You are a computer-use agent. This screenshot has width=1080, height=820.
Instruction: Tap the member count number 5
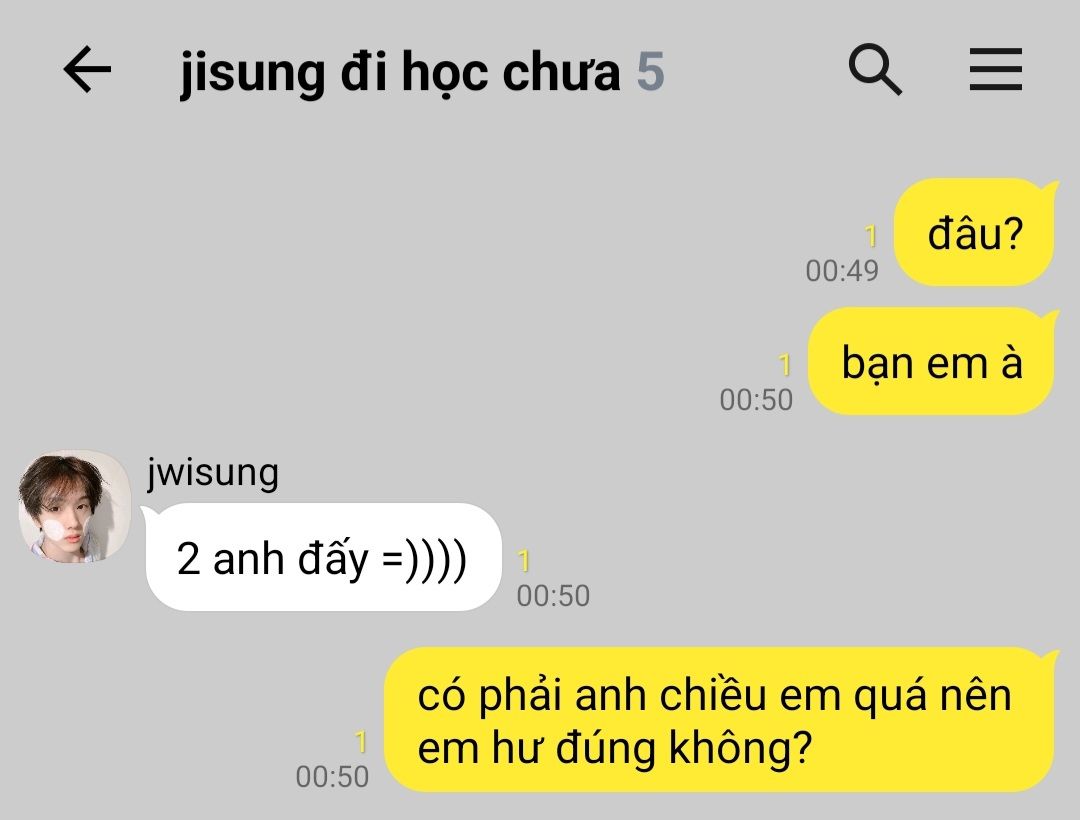pyautogui.click(x=650, y=71)
